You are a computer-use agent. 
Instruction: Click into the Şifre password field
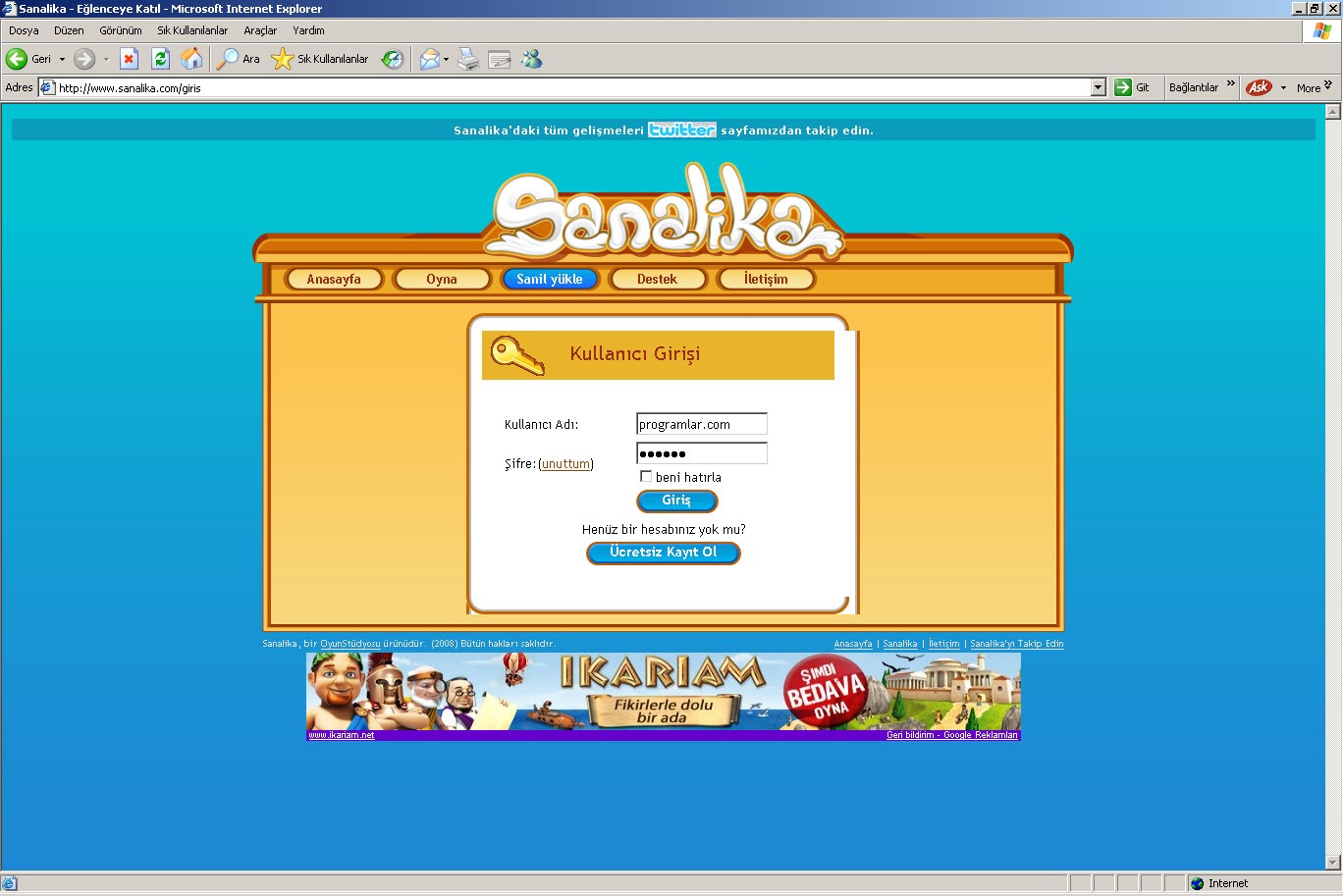coord(702,453)
